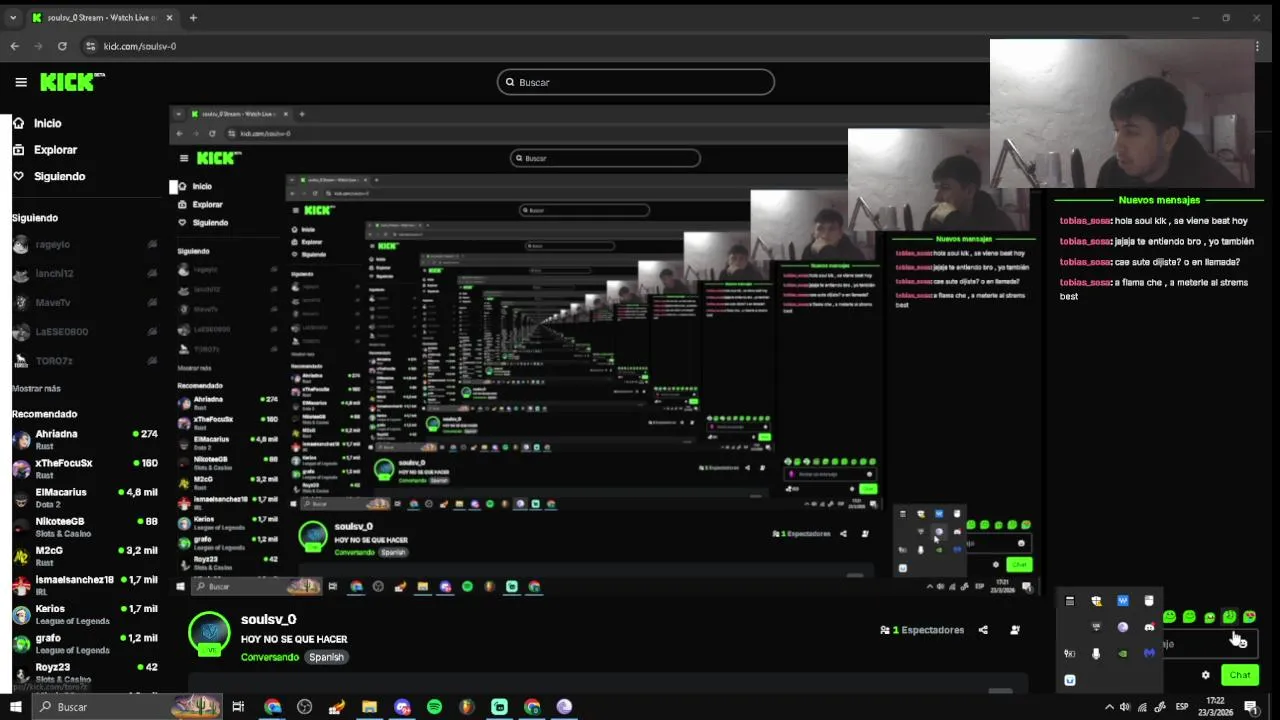Open the emoji picker in chat input

click(1242, 643)
